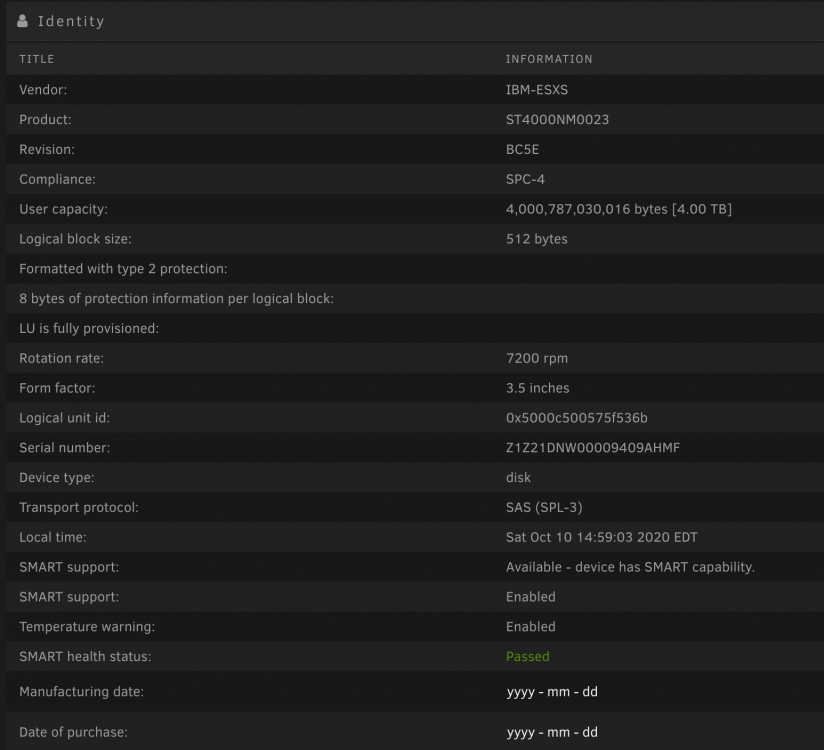Click the 'SMART health status:' label

pos(85,657)
